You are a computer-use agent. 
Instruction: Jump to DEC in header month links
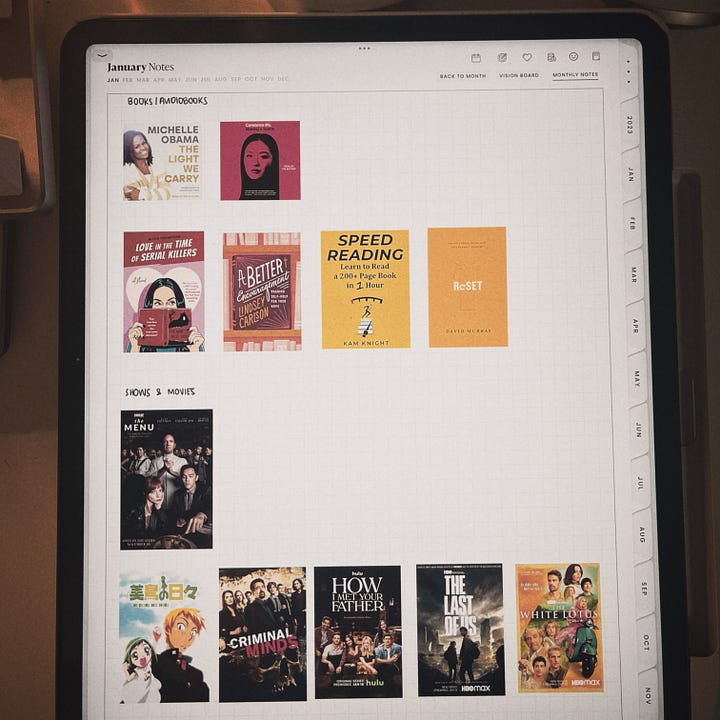pyautogui.click(x=283, y=79)
